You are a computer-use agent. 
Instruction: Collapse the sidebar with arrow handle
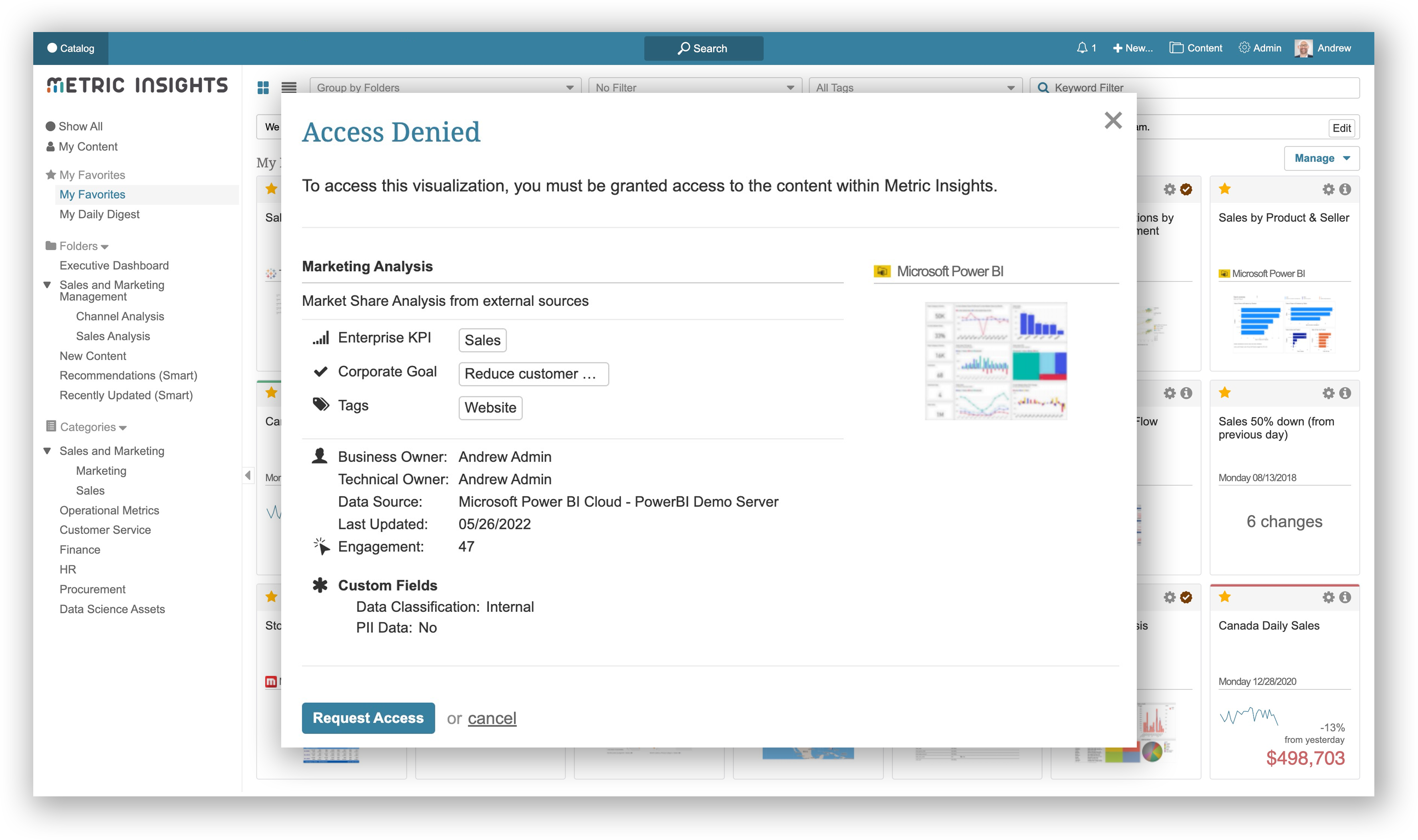pyautogui.click(x=248, y=475)
